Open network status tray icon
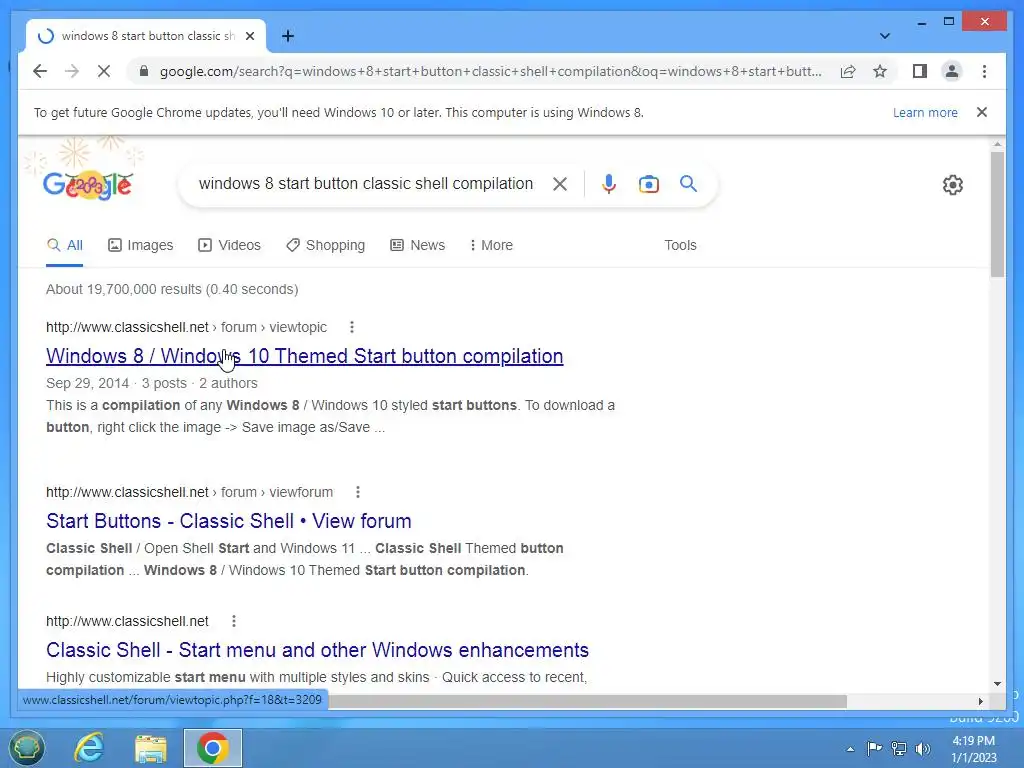1024x768 pixels. [899, 748]
